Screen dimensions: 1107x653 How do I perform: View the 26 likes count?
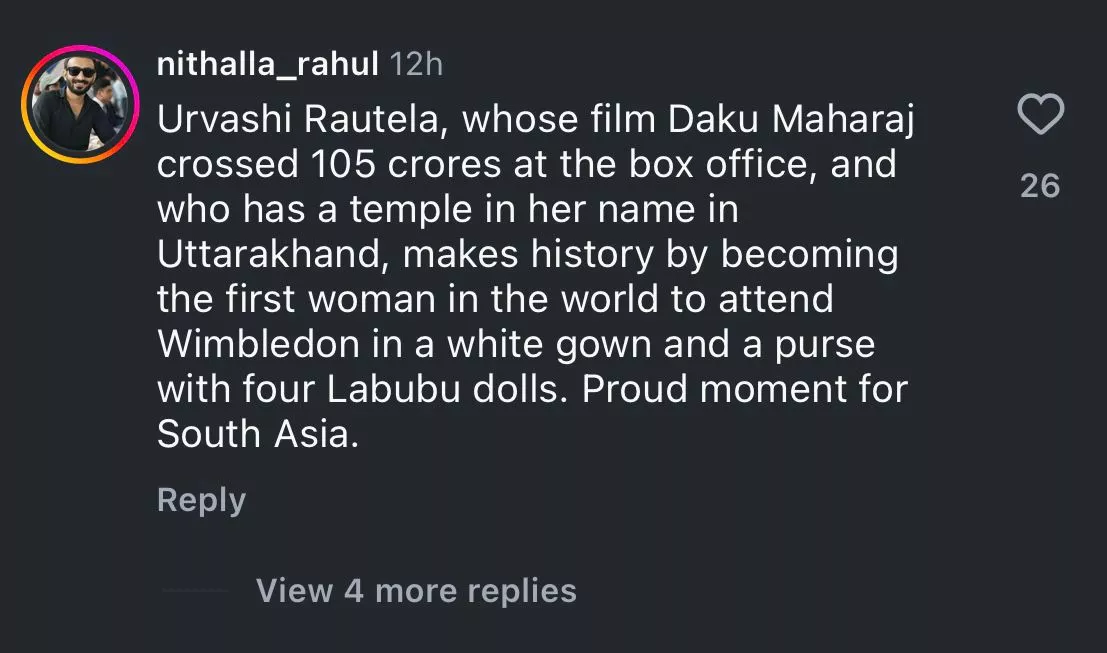click(1040, 185)
